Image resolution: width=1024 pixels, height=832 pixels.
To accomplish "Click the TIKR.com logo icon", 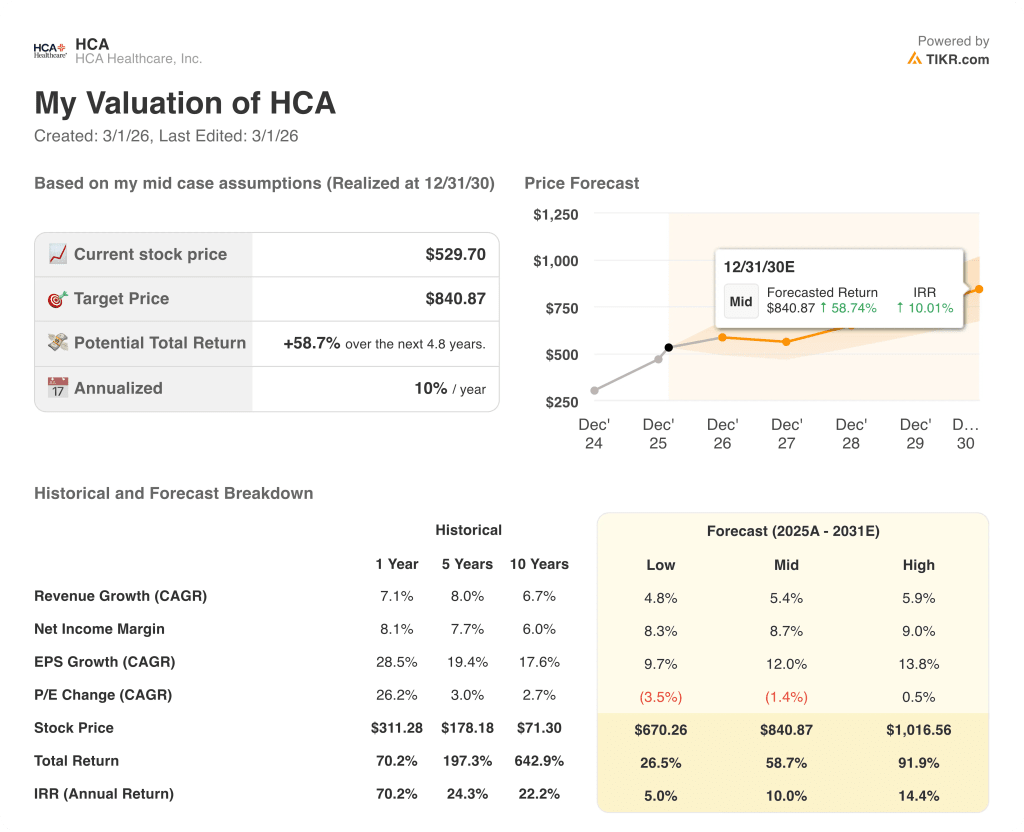I will [914, 59].
